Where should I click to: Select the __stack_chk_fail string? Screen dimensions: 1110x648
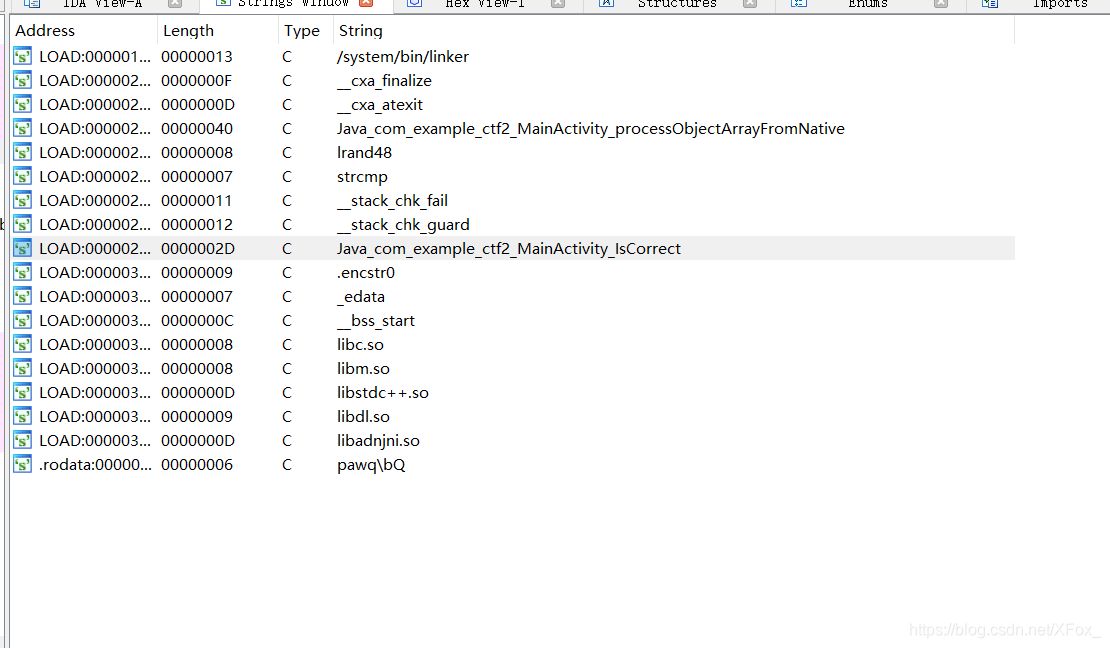pyautogui.click(x=392, y=201)
